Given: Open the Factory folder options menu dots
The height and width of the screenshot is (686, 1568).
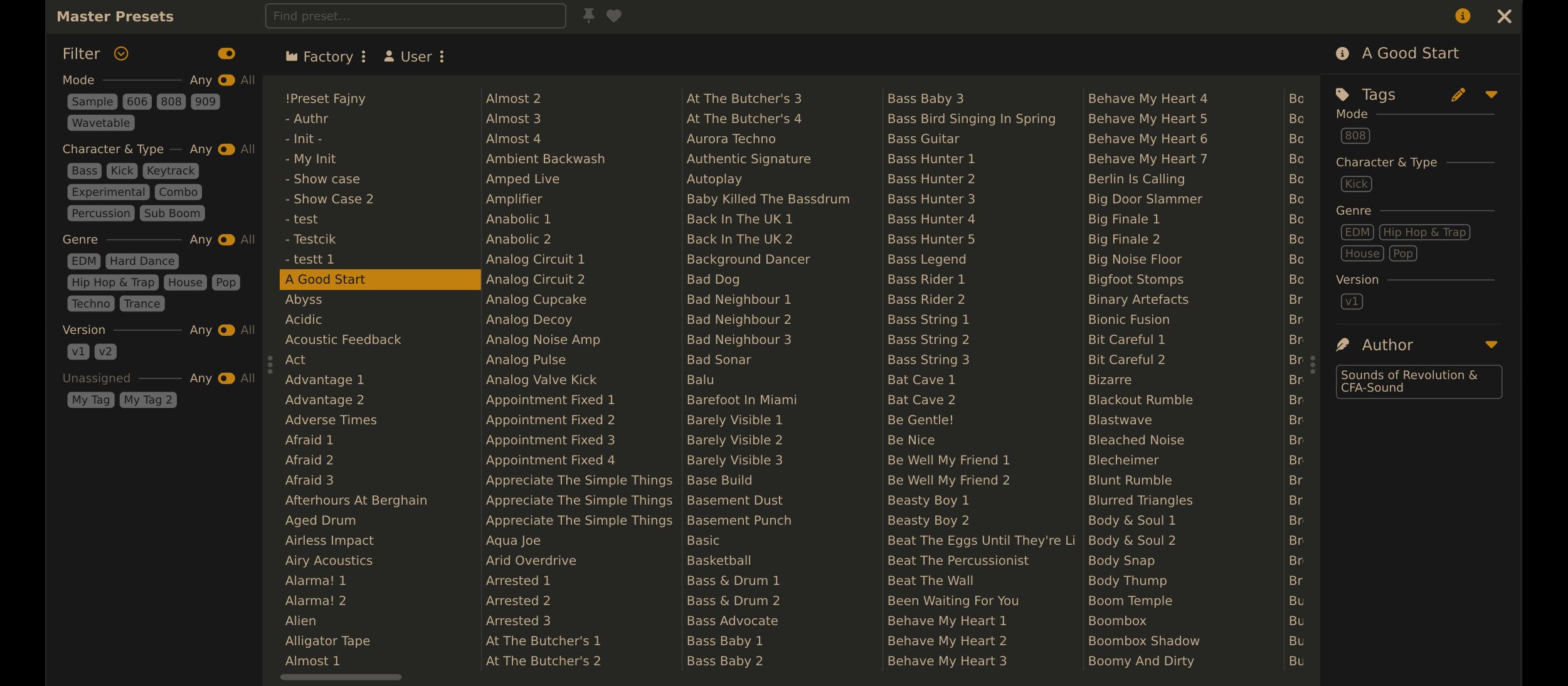Looking at the screenshot, I should [364, 56].
